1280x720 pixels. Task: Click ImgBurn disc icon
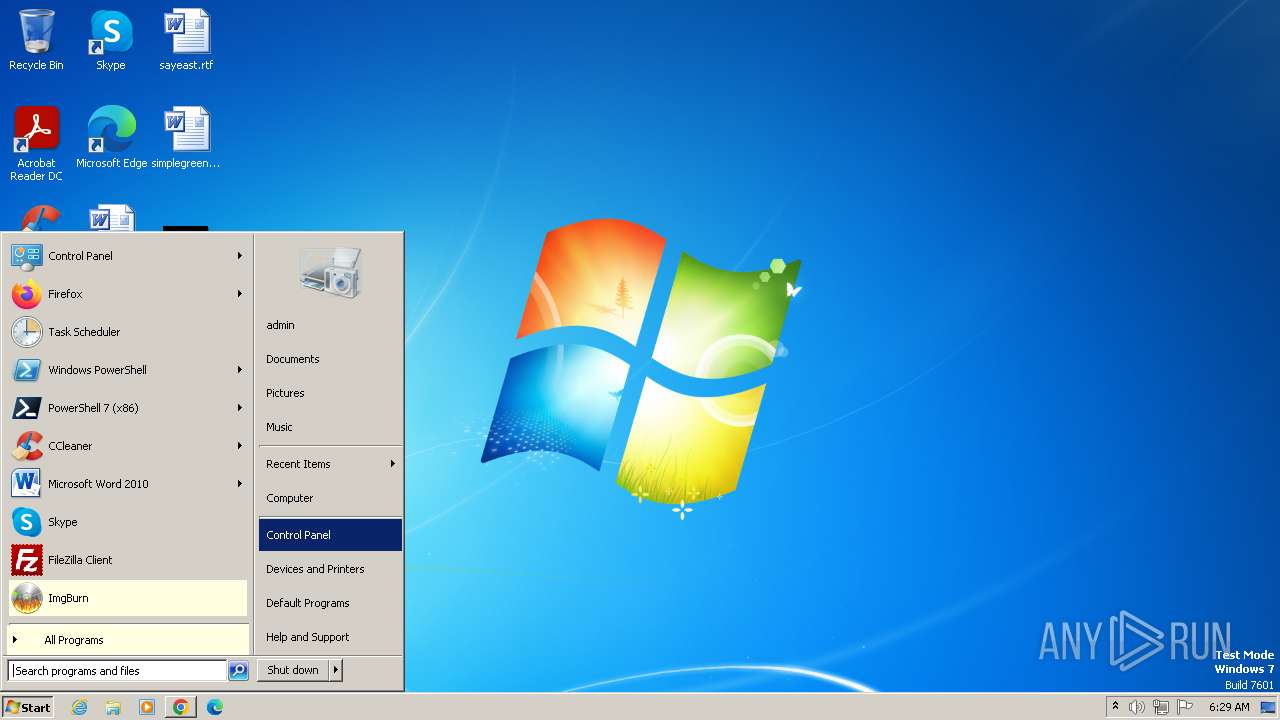coord(27,598)
